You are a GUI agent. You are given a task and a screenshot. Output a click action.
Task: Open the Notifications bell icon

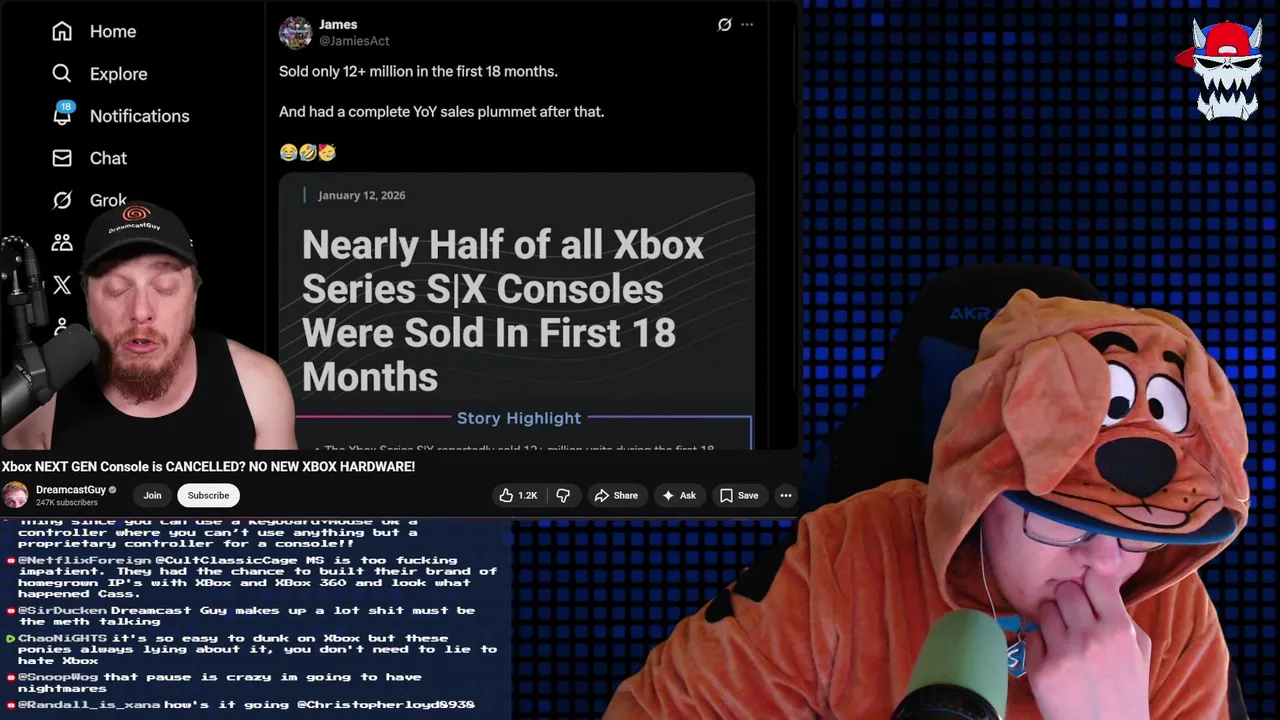pyautogui.click(x=62, y=114)
